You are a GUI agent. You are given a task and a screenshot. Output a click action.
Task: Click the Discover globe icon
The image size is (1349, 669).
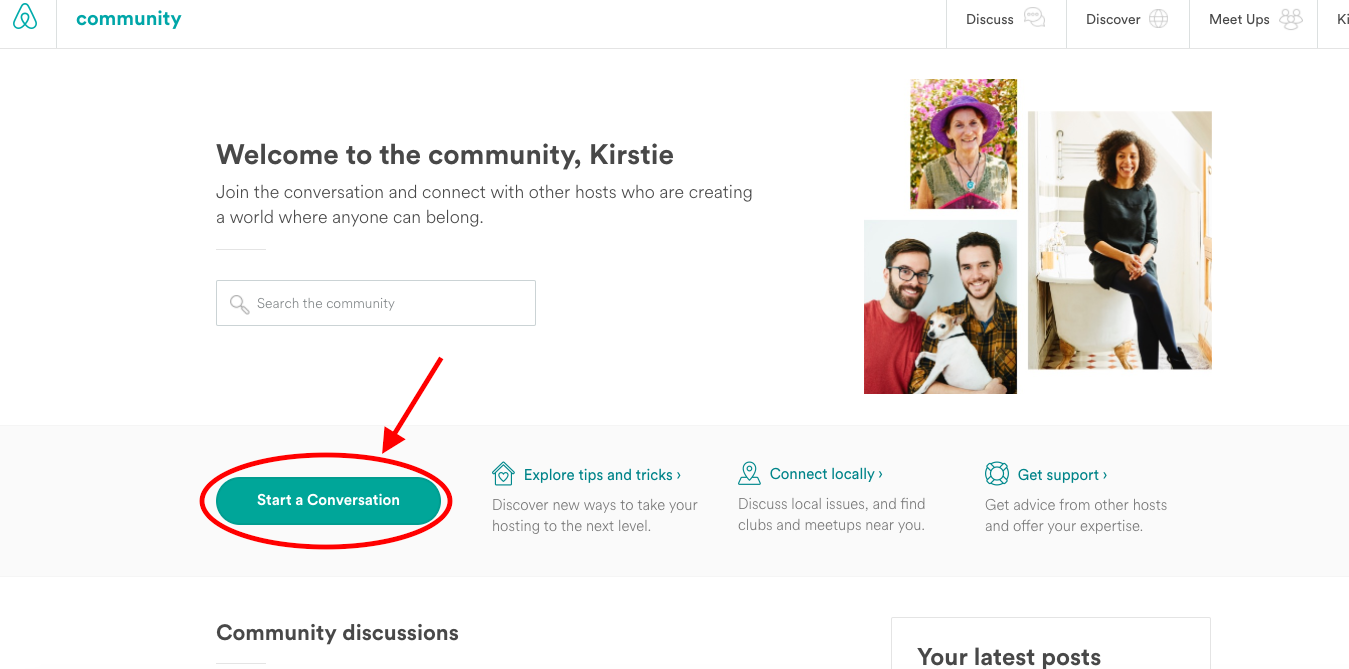[1161, 18]
